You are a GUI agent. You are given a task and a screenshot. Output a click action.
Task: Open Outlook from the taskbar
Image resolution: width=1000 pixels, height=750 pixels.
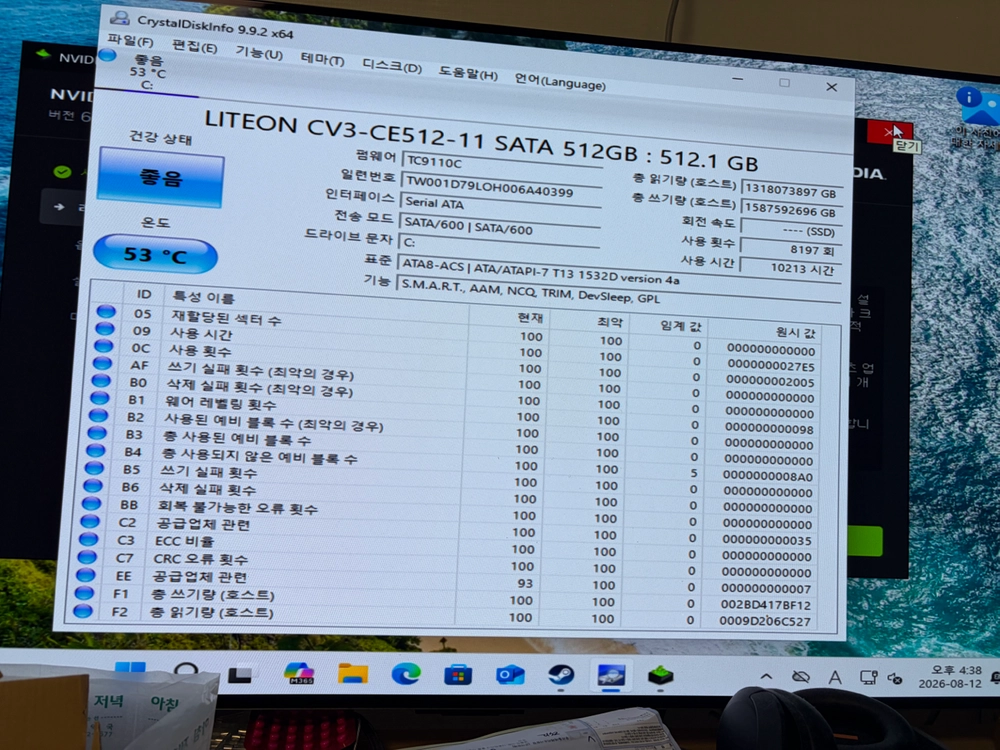click(x=510, y=675)
